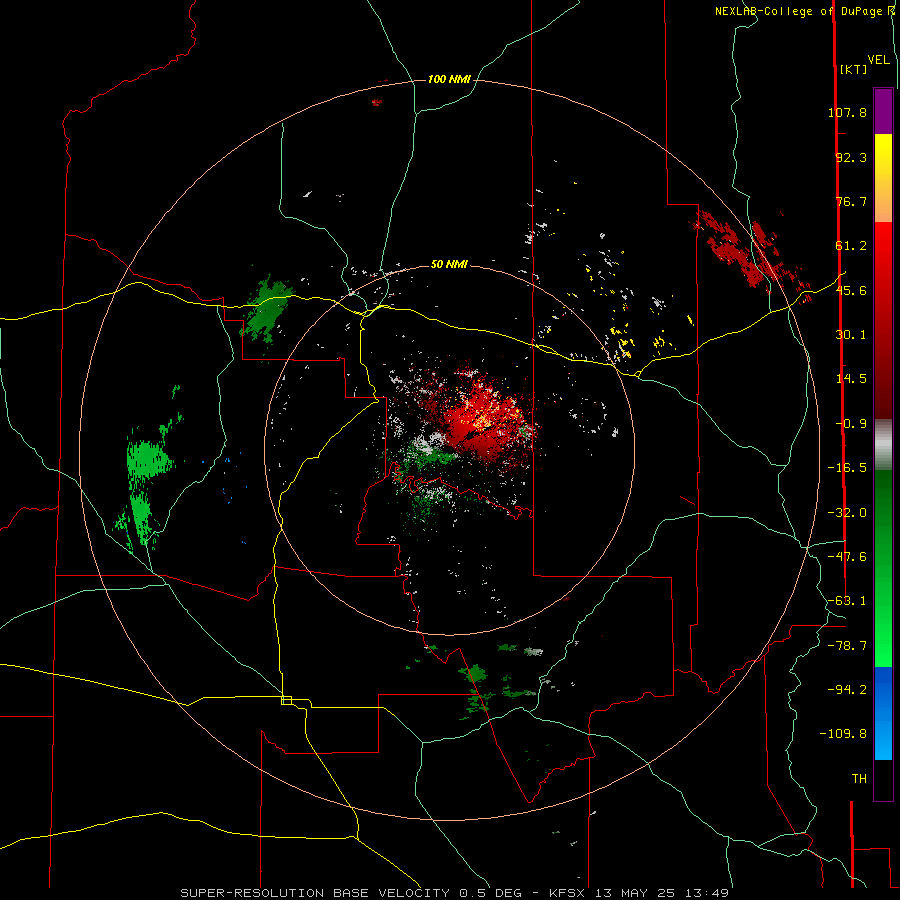Click the 30.1 legend value
Image resolution: width=900 pixels, height=900 pixels.
point(851,335)
